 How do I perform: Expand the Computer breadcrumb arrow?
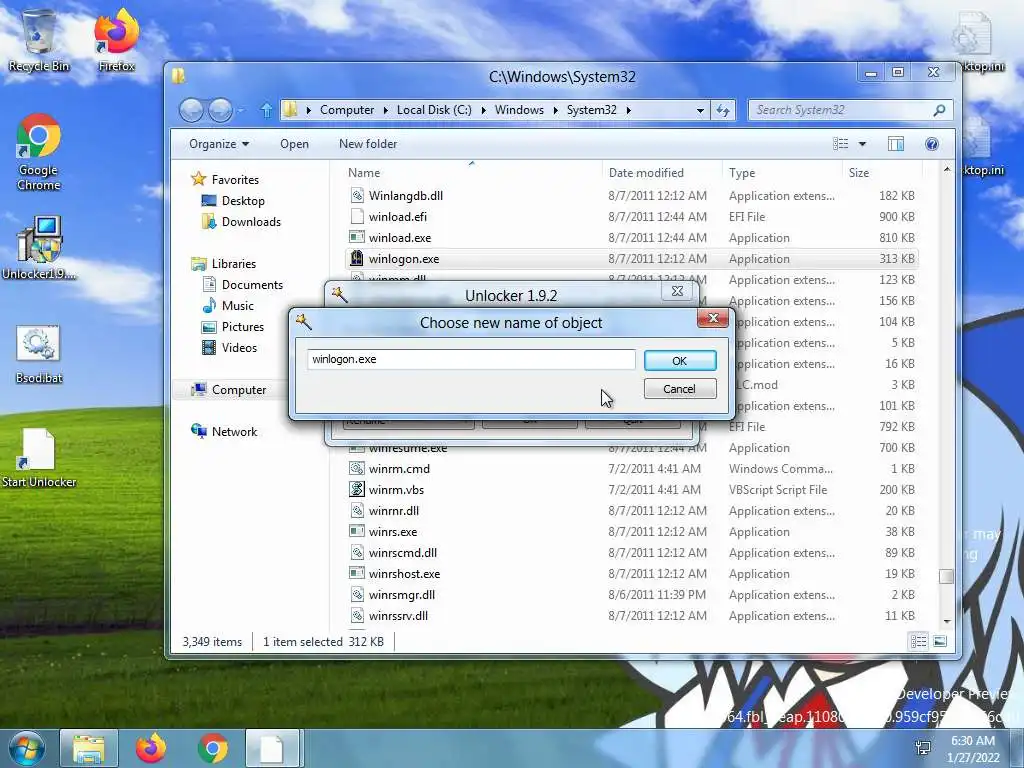[386, 110]
